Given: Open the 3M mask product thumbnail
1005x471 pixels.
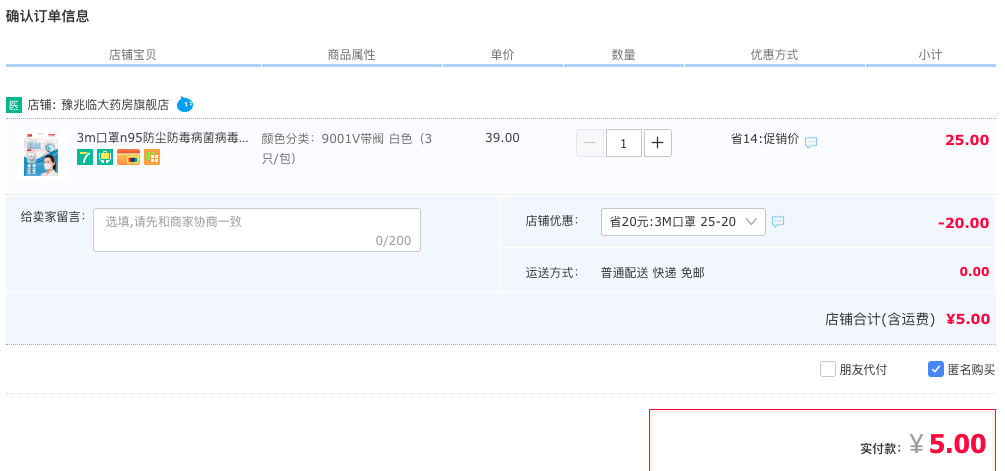Looking at the screenshot, I should click(40, 154).
